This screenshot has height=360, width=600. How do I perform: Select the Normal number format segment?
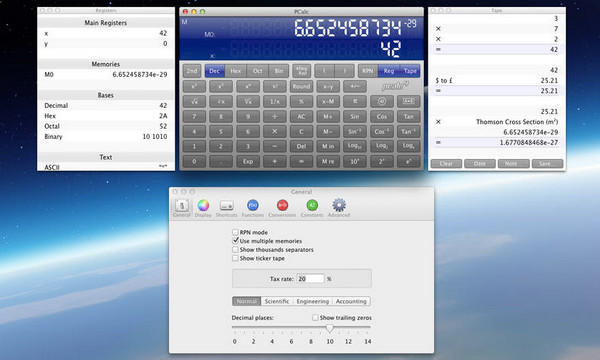[x=246, y=301]
